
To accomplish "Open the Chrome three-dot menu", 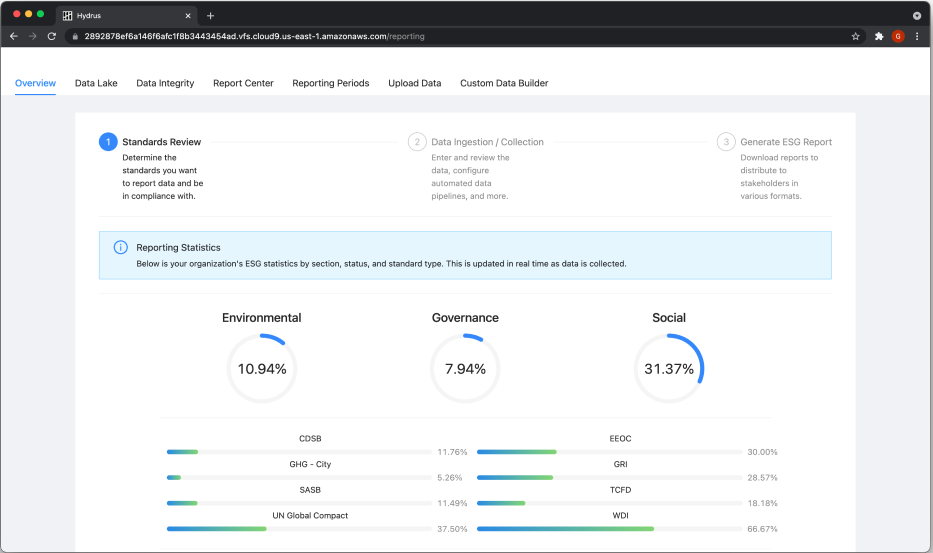I will 917,36.
